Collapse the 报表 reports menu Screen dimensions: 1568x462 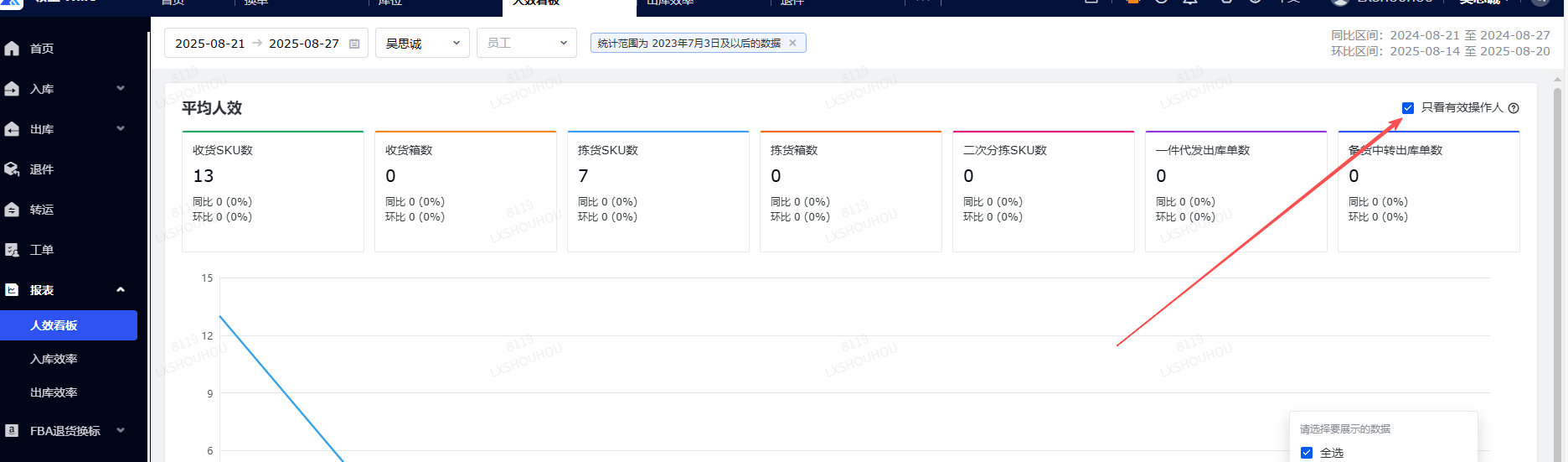pos(121,290)
